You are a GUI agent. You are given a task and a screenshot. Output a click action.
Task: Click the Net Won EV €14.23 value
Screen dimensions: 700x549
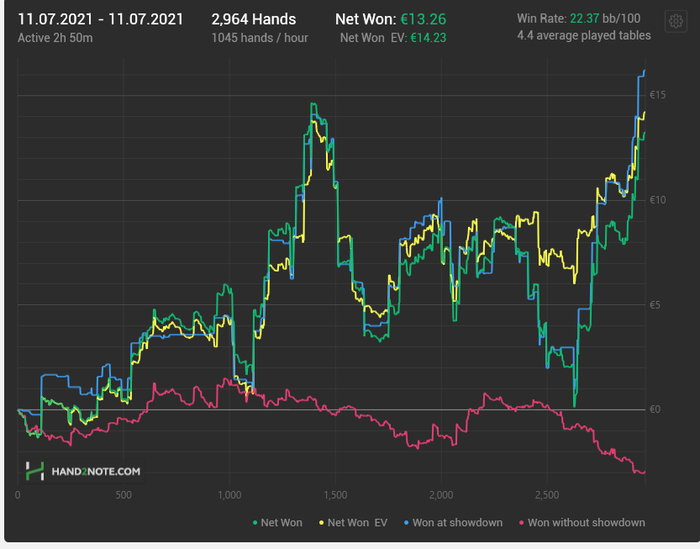point(428,38)
